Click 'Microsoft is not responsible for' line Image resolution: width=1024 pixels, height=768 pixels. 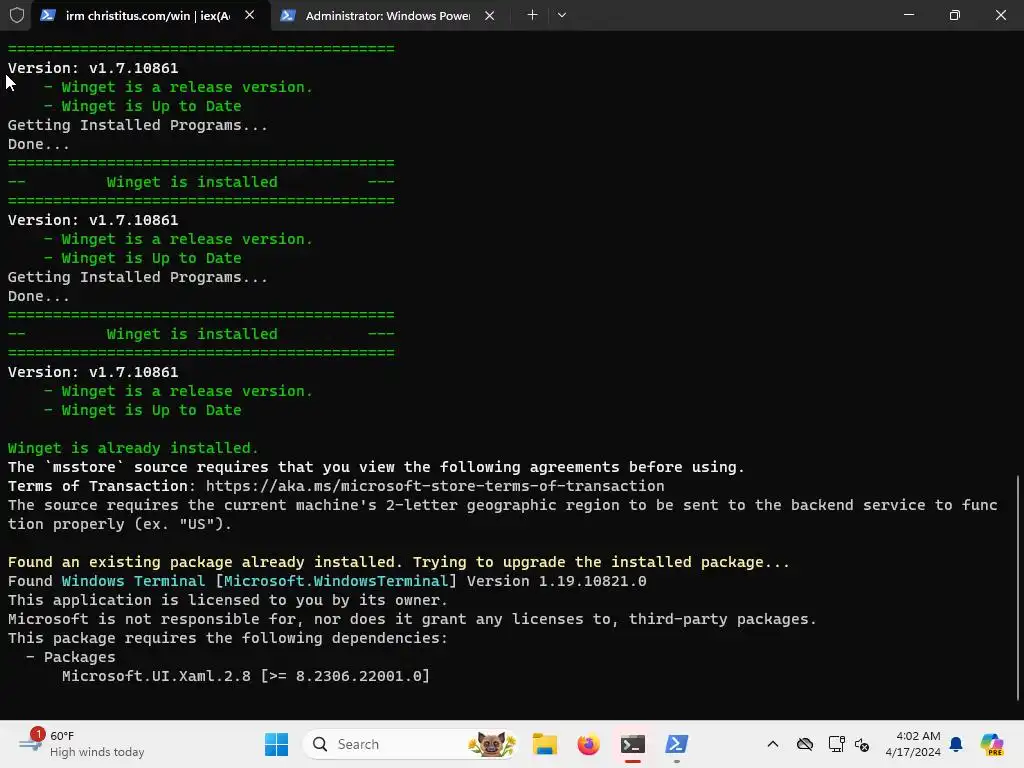[412, 618]
